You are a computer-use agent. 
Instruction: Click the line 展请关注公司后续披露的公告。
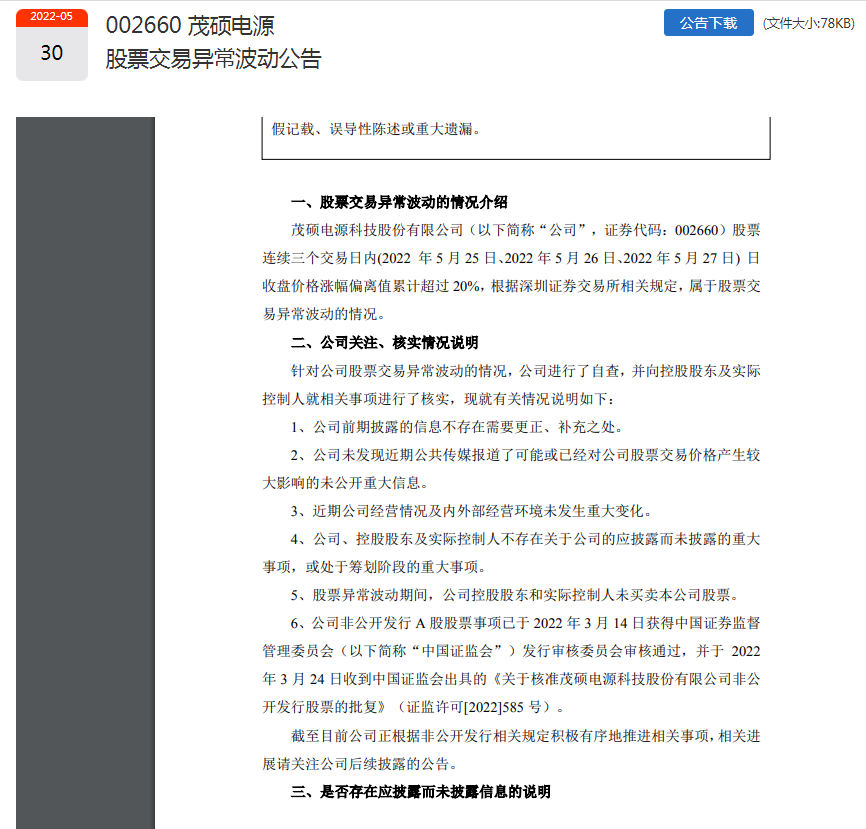360,764
